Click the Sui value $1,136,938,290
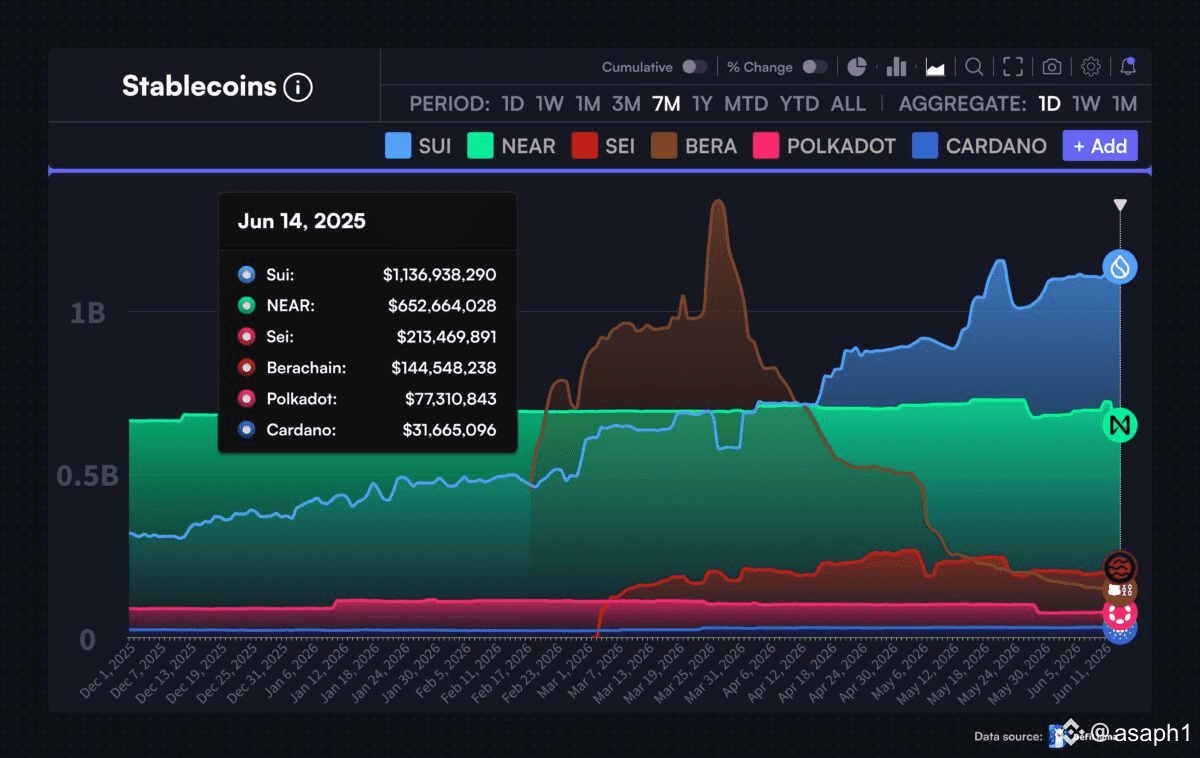Viewport: 1200px width, 758px height. click(x=439, y=274)
